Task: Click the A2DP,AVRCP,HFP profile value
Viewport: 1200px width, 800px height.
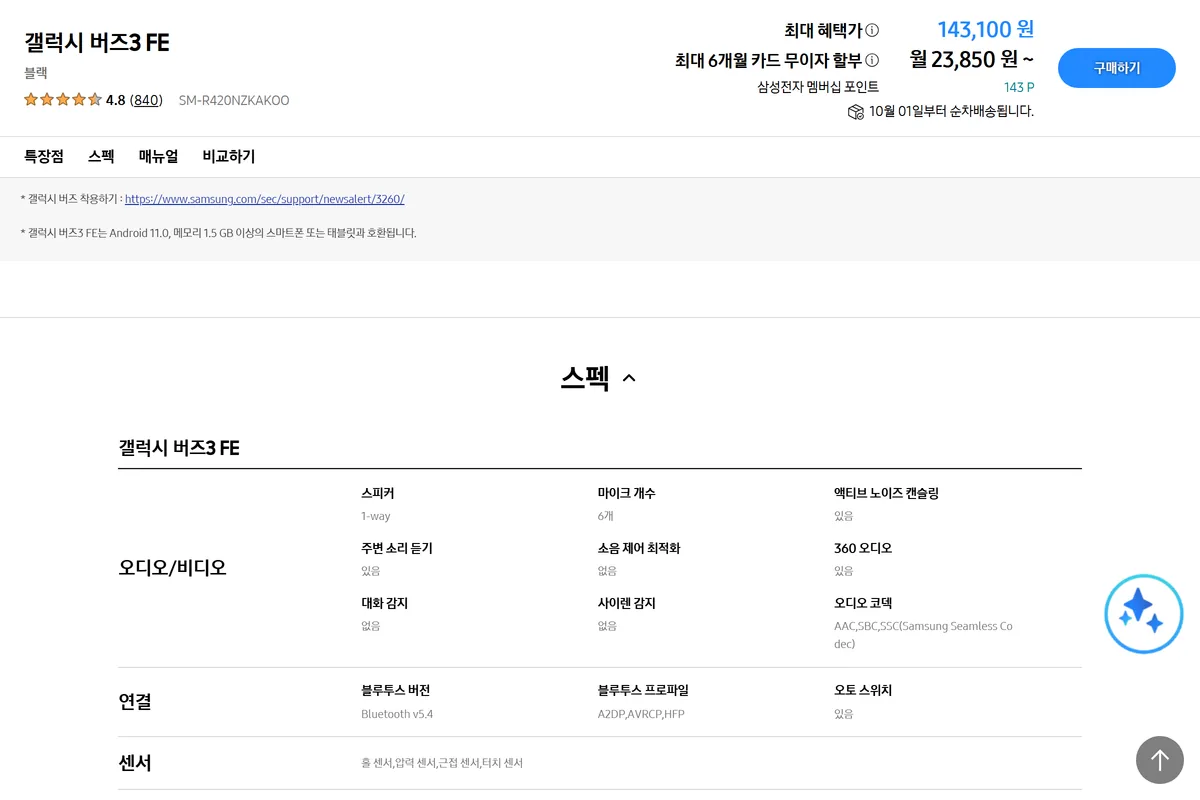Action: point(641,714)
